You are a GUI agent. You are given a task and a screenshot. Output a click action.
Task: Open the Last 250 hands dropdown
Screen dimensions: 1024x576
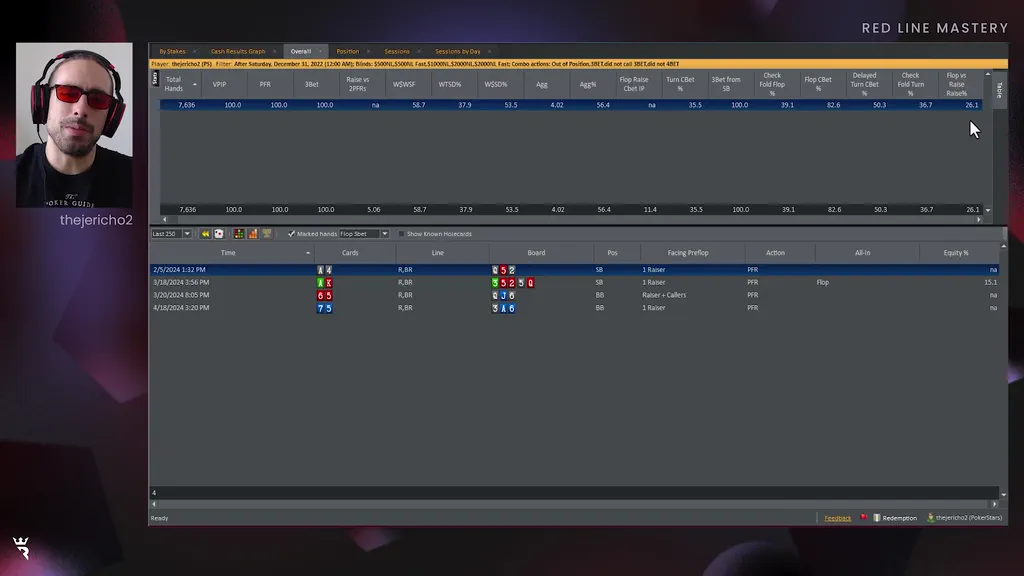pyautogui.click(x=187, y=234)
